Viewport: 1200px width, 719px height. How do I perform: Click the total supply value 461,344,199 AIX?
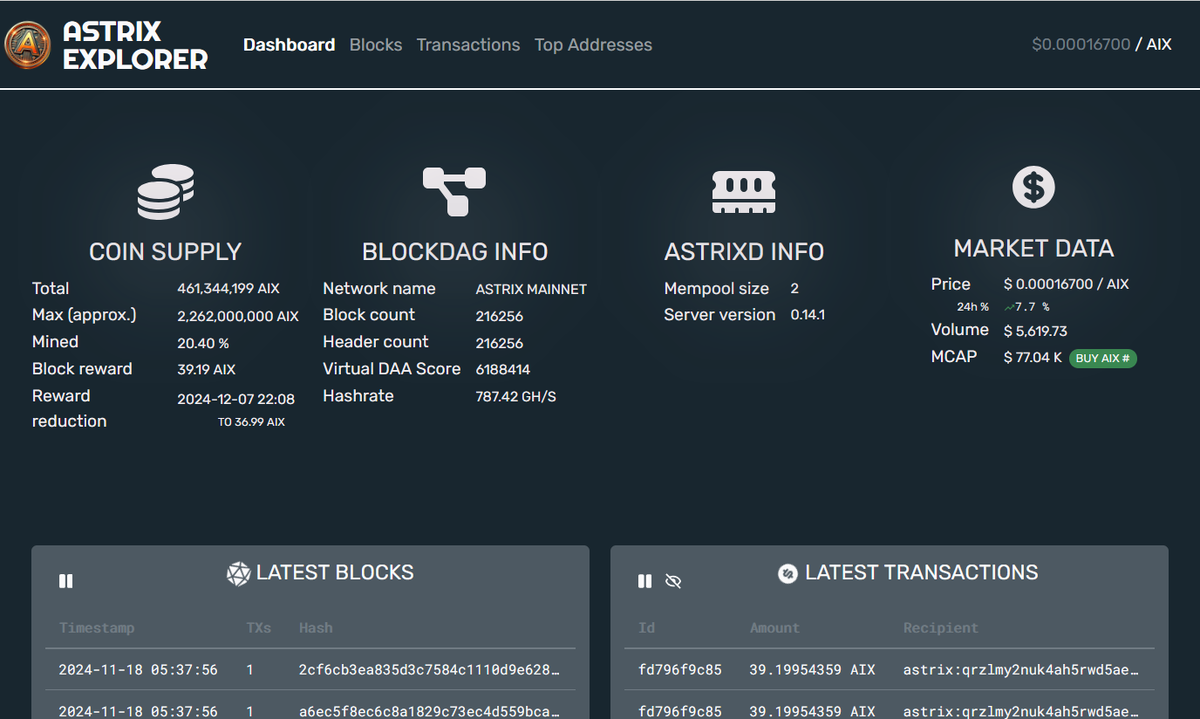pyautogui.click(x=228, y=289)
